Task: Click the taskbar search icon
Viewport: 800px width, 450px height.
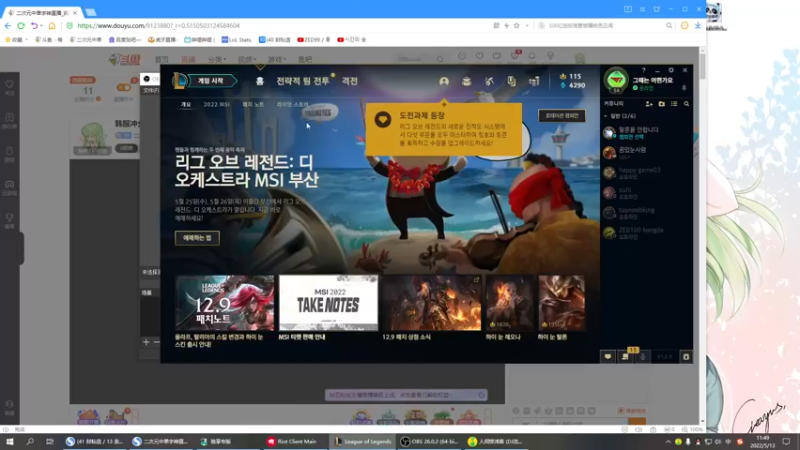Action: [30, 442]
